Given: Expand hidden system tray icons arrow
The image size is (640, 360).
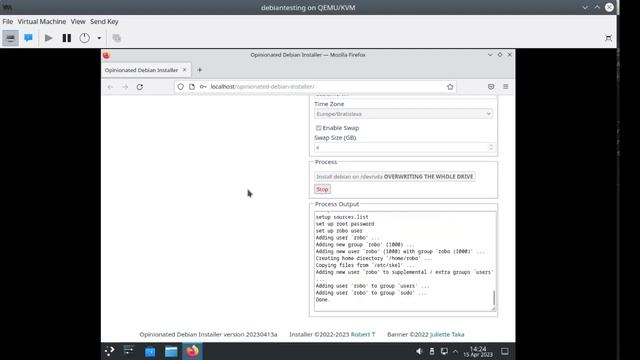Looking at the screenshot, I should pyautogui.click(x=456, y=351).
